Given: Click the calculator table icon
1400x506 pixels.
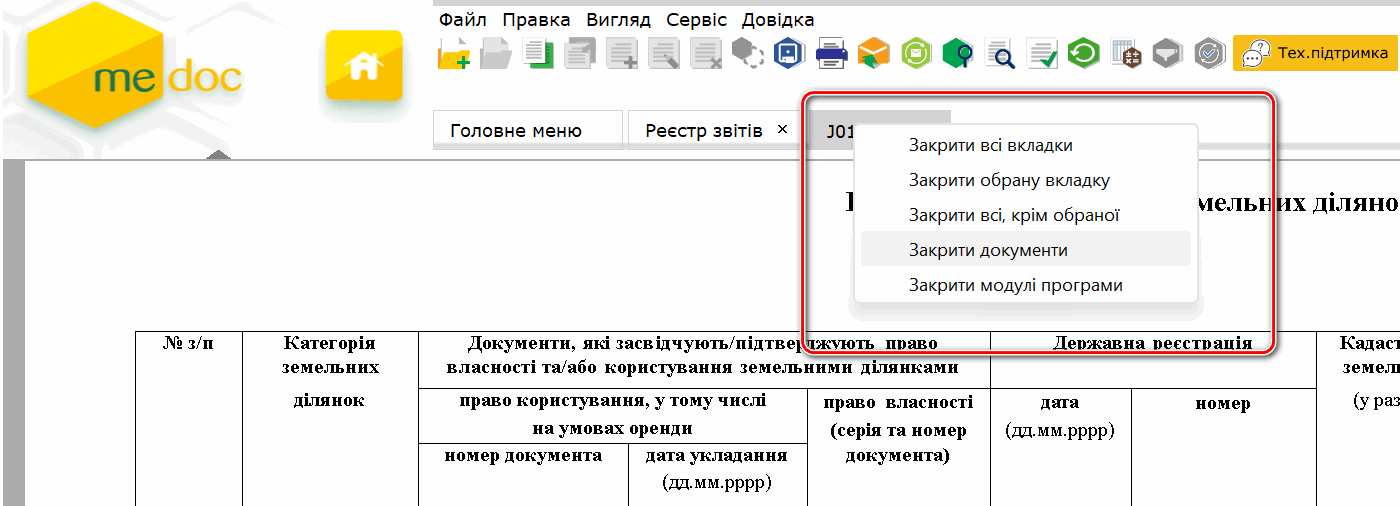Looking at the screenshot, I should pos(1126,53).
